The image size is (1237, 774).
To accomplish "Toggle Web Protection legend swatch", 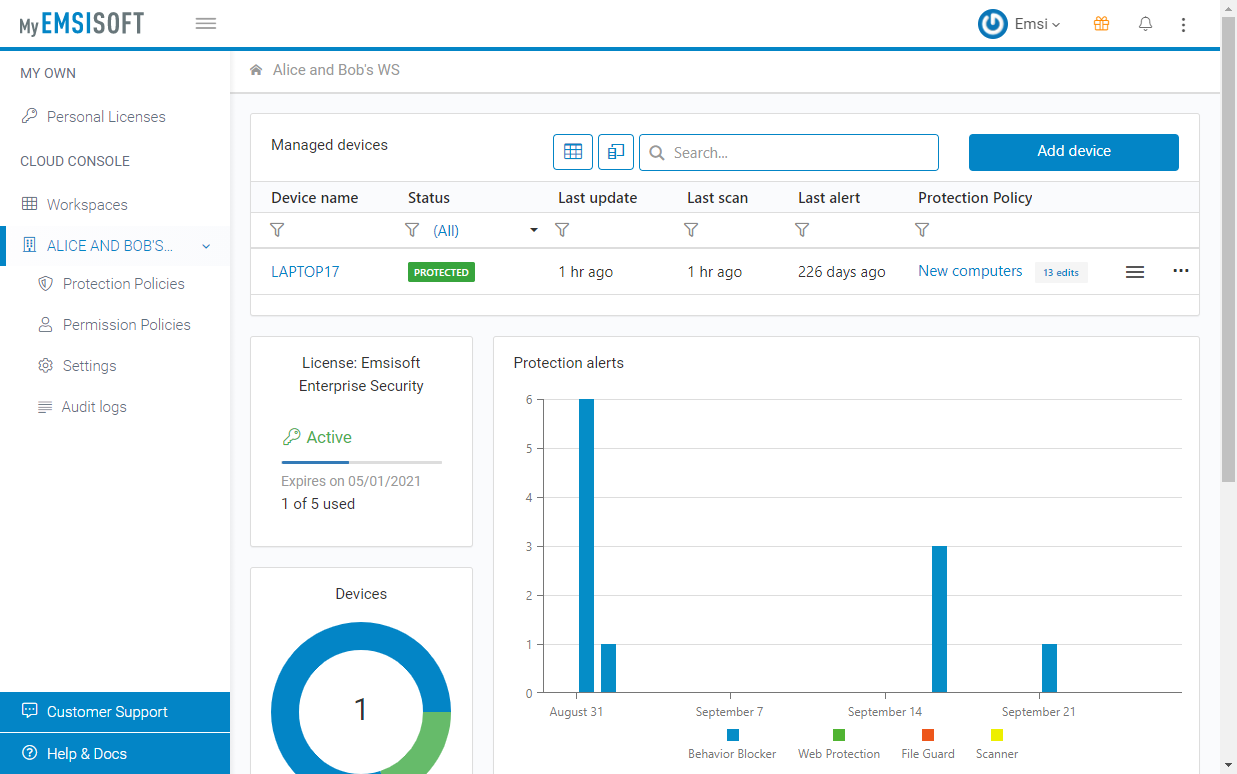I will [x=839, y=735].
